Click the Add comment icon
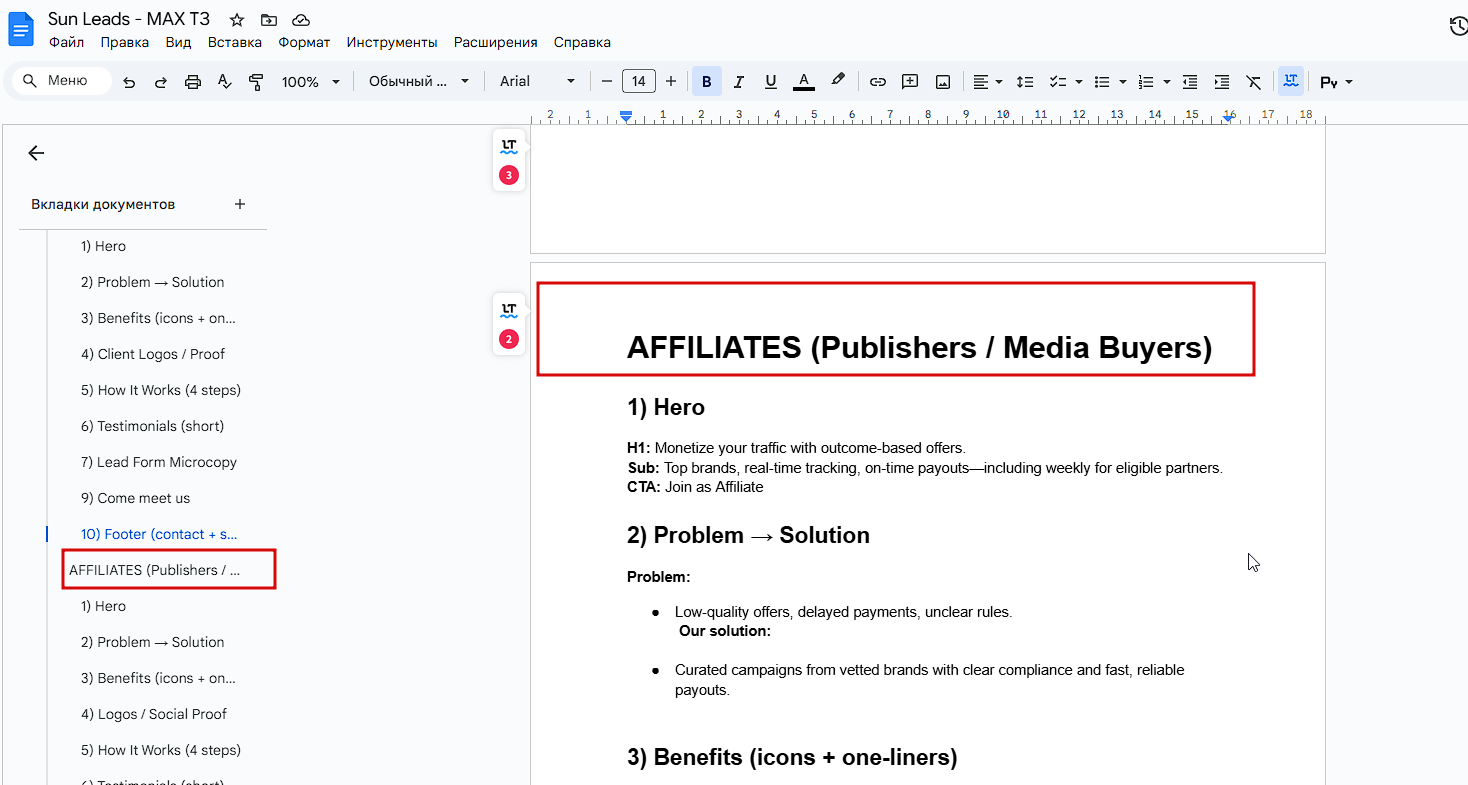The width and height of the screenshot is (1468, 785). tap(910, 82)
